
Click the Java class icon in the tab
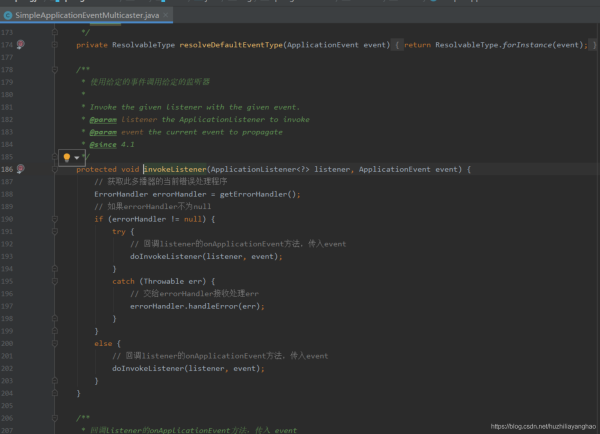[8, 15]
